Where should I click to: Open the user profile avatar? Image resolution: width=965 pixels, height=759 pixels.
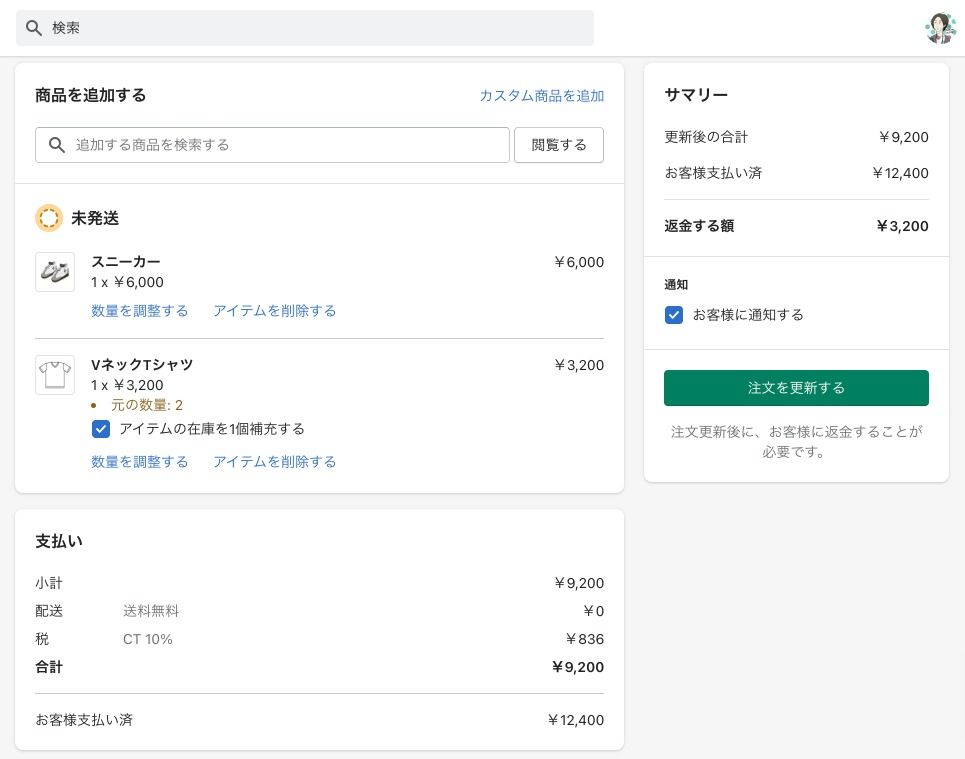pyautogui.click(x=940, y=28)
